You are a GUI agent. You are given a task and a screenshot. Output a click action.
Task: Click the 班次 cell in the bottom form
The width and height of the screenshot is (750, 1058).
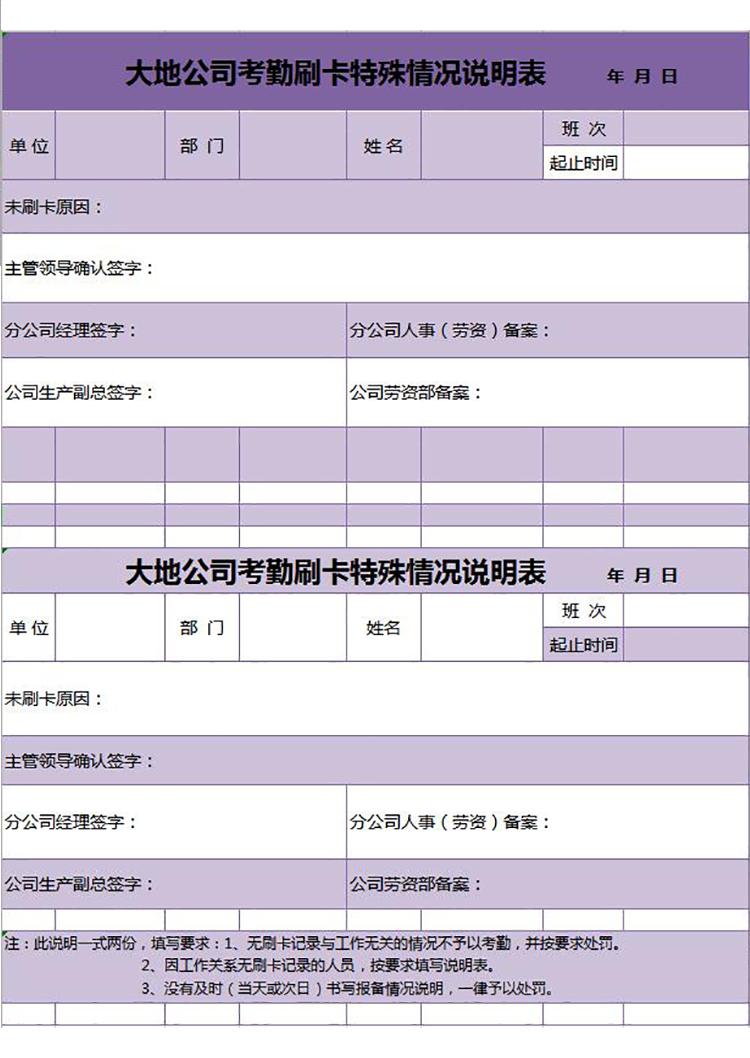pyautogui.click(x=583, y=611)
